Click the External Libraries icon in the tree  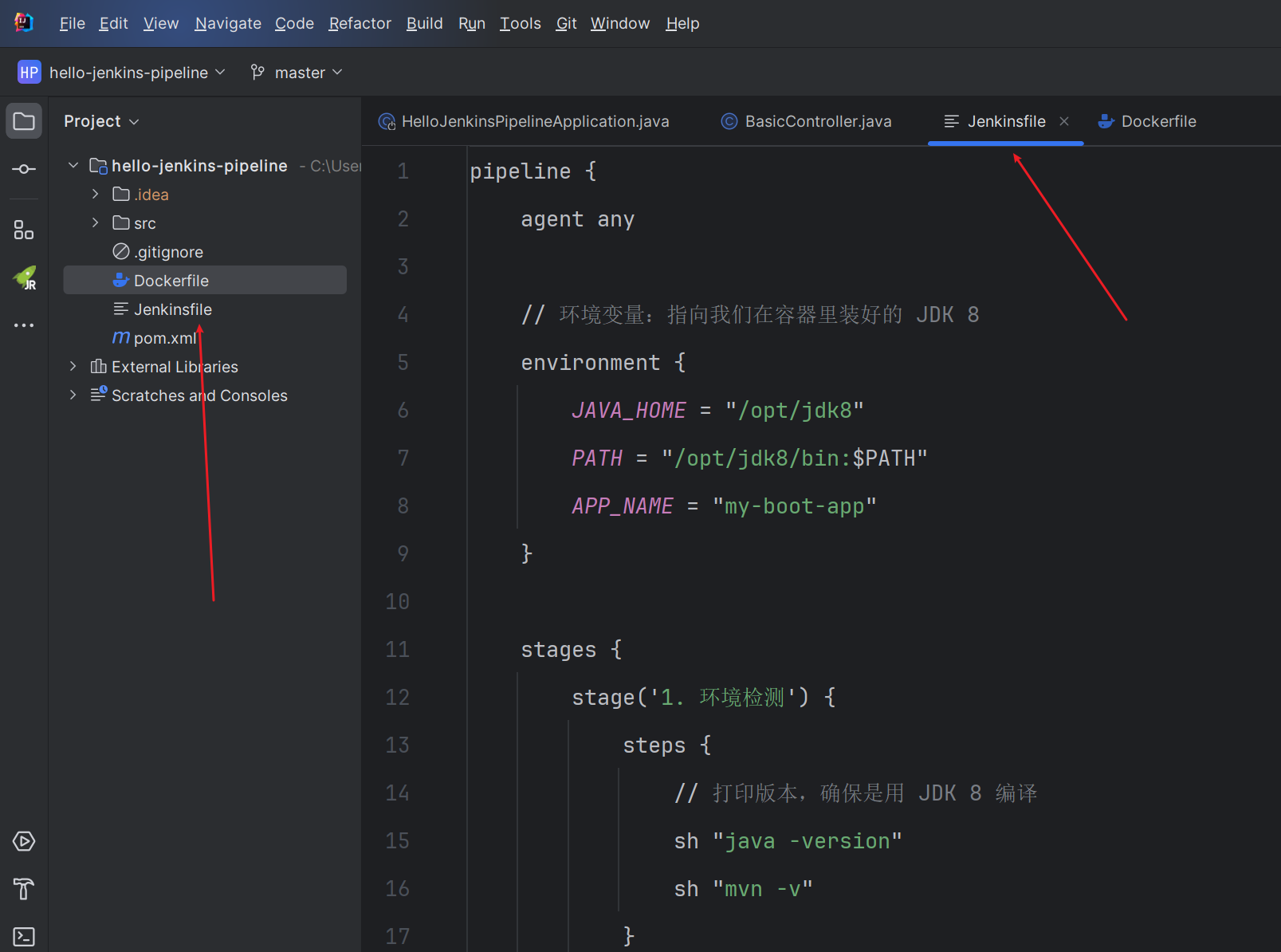tap(99, 367)
